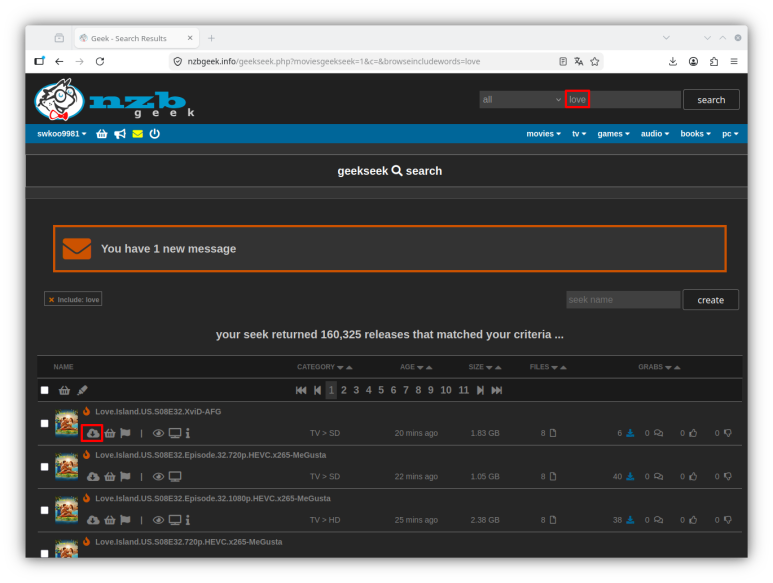Open monitor icon for Episode.32.720p.HEVC release
The image size is (773, 583).
pyautogui.click(x=175, y=477)
